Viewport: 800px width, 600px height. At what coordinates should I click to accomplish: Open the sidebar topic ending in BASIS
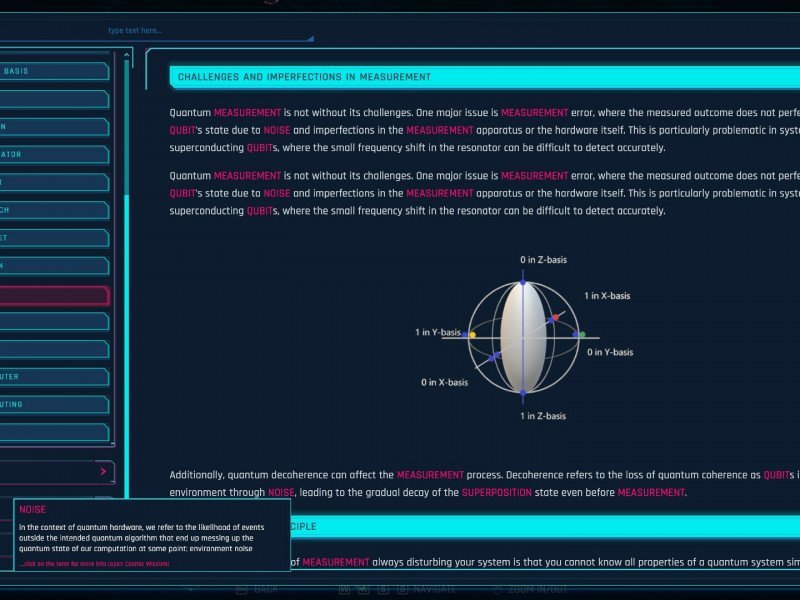coord(54,72)
